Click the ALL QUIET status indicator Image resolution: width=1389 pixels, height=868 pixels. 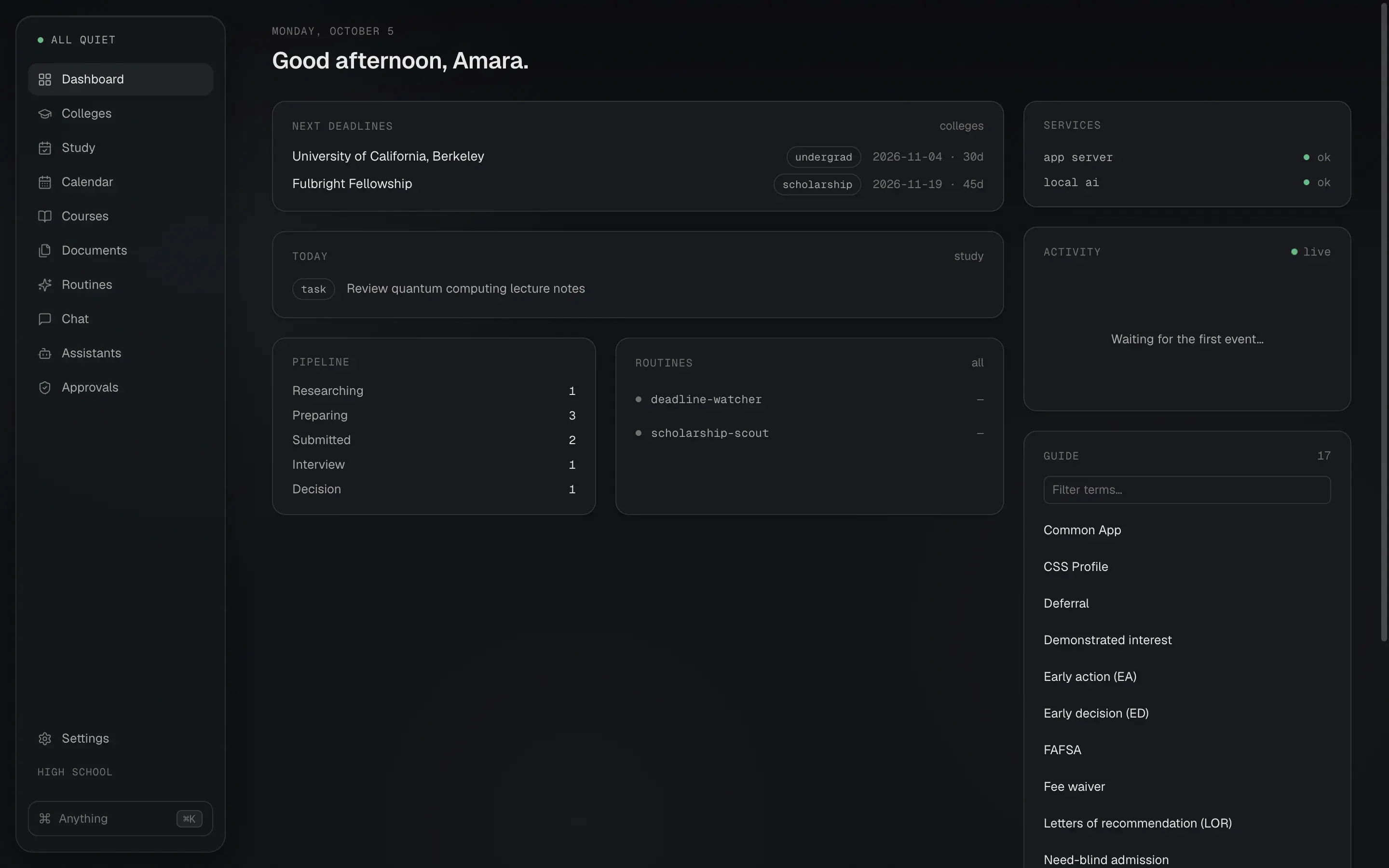pyautogui.click(x=76, y=40)
